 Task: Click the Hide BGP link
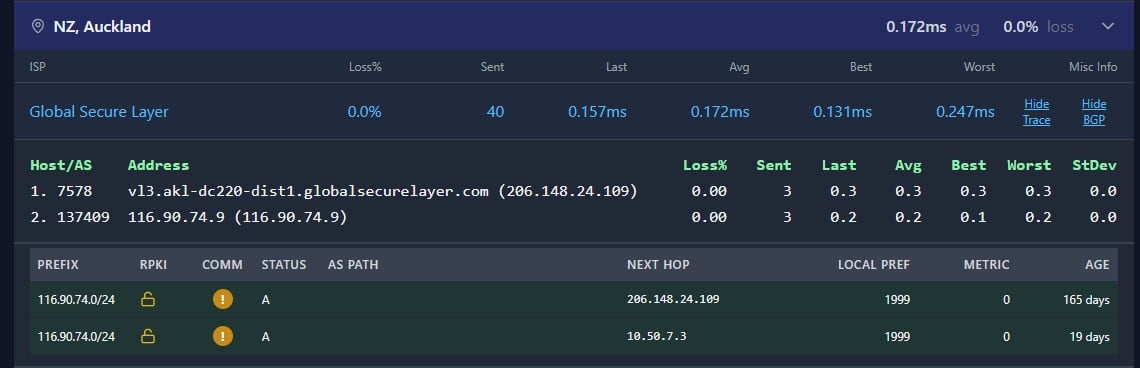pyautogui.click(x=1094, y=112)
